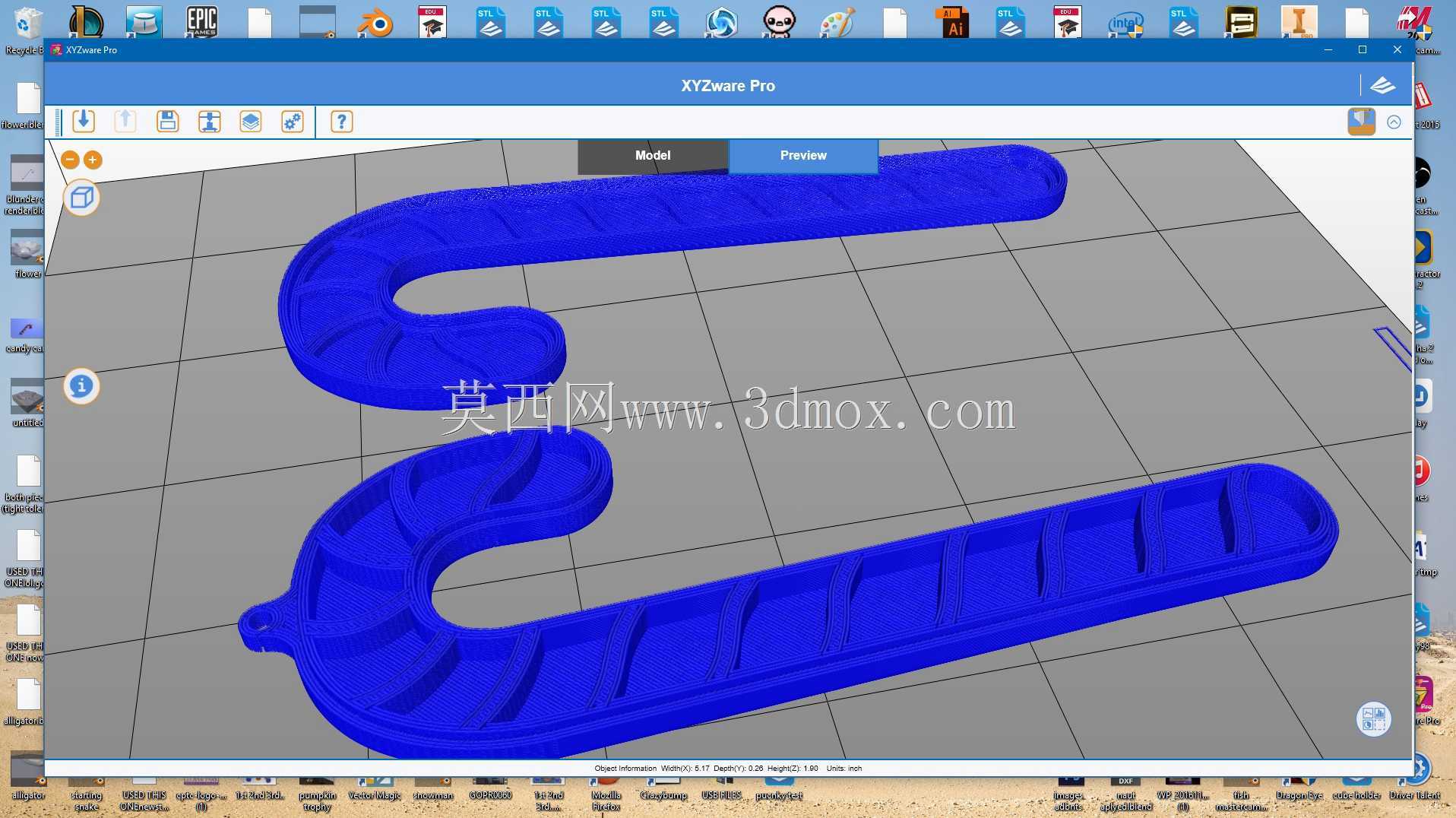Select the paint palette desktop icon
Screen dimensions: 1456x818
837,21
